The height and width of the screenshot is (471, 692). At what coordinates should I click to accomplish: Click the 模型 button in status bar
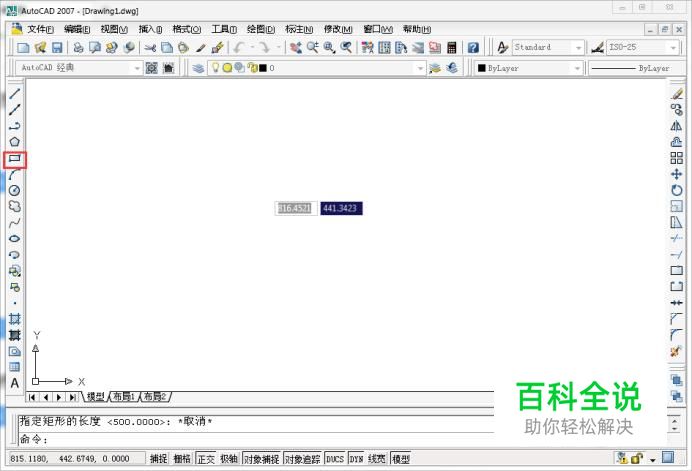(401, 459)
